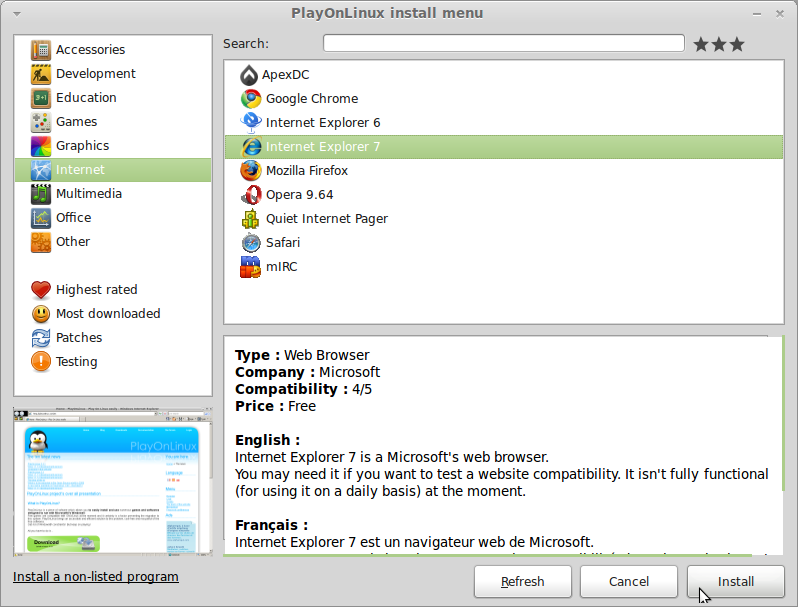The height and width of the screenshot is (607, 798).
Task: Open the Patches list label
Action: 79,337
